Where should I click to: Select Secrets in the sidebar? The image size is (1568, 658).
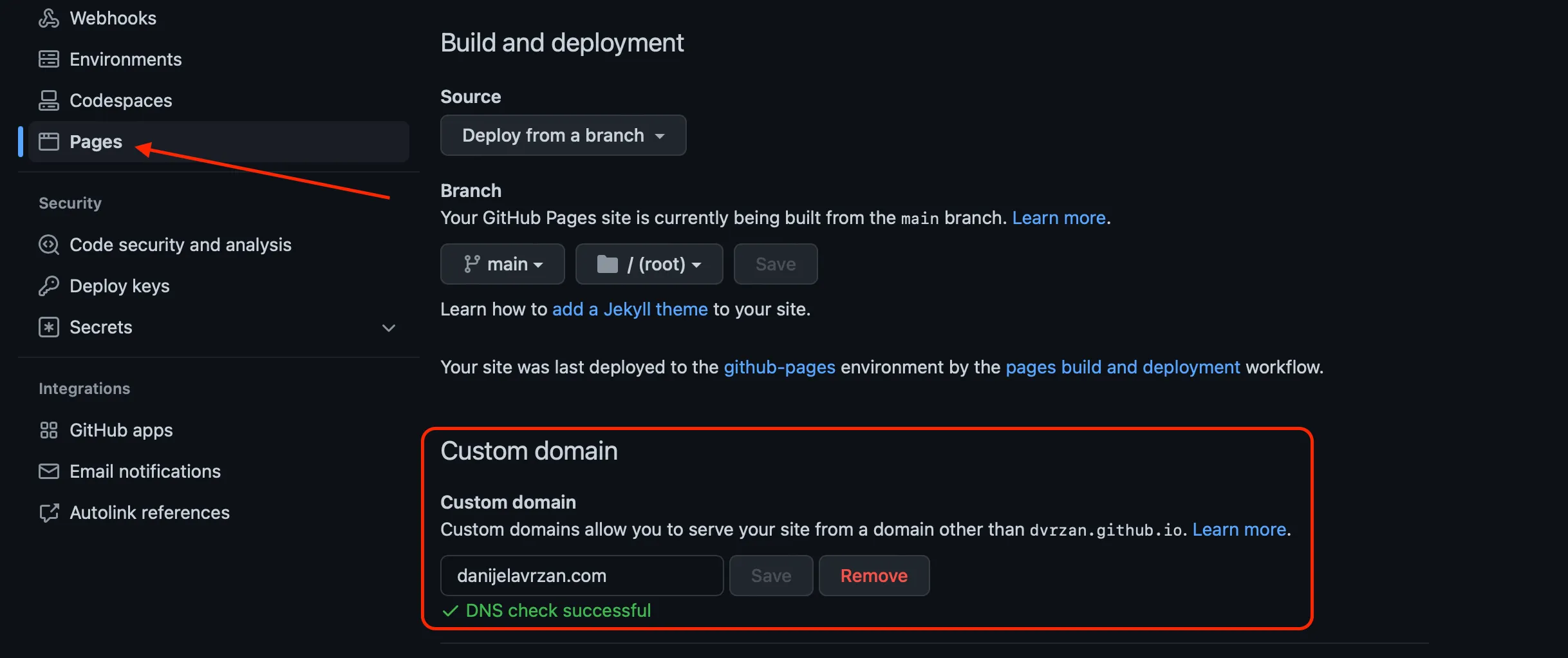[x=100, y=326]
